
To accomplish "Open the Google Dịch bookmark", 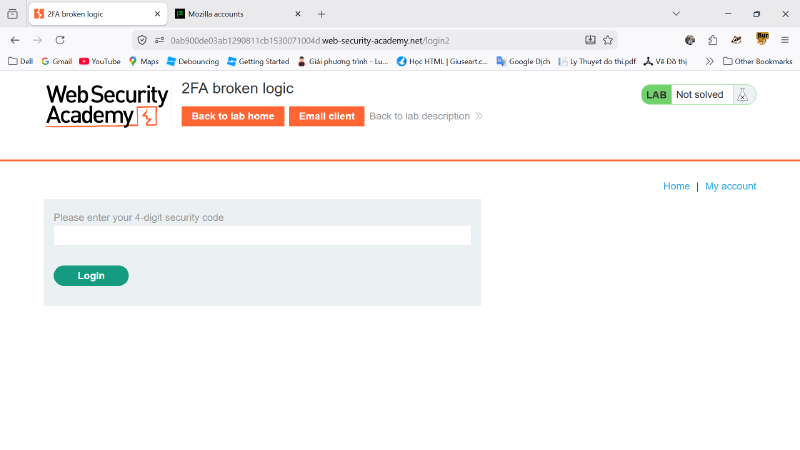I will click(x=523, y=61).
